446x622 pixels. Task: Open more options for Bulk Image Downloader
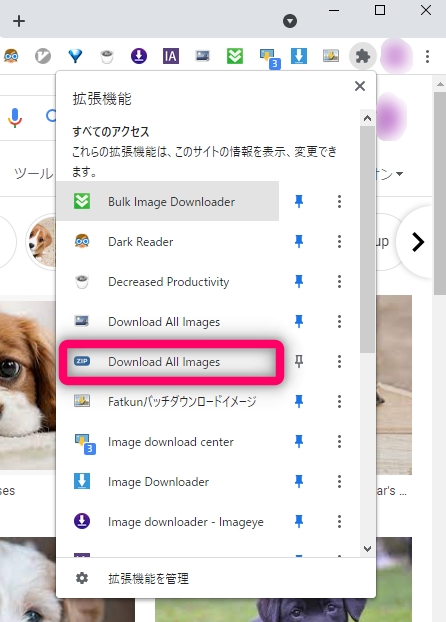[339, 202]
